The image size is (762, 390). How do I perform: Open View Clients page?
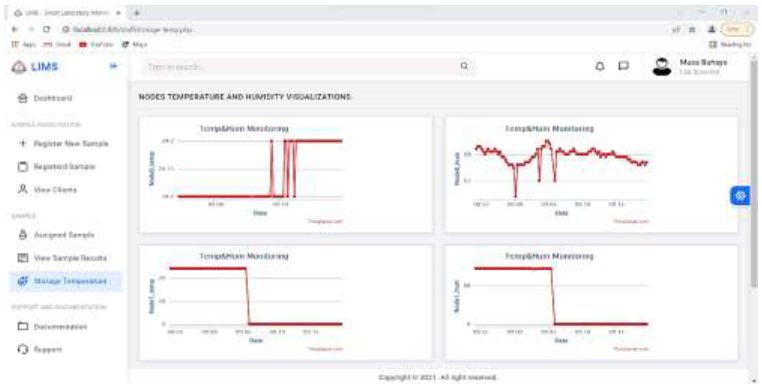pyautogui.click(x=47, y=189)
